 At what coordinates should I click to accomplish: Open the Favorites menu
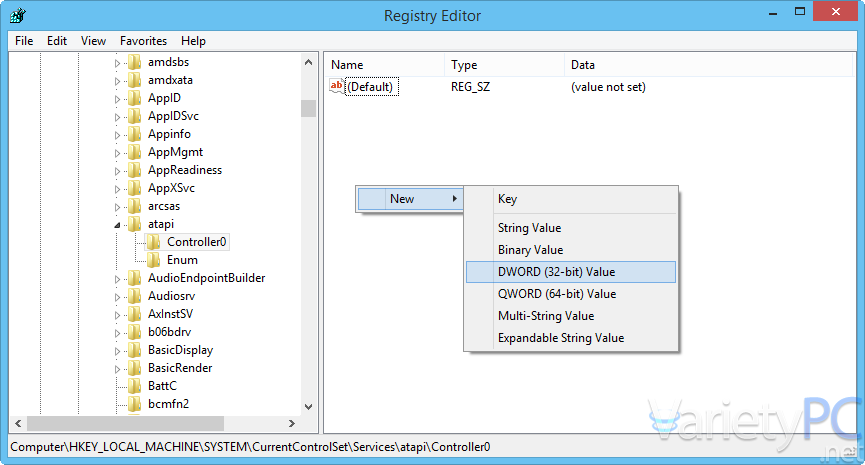143,41
